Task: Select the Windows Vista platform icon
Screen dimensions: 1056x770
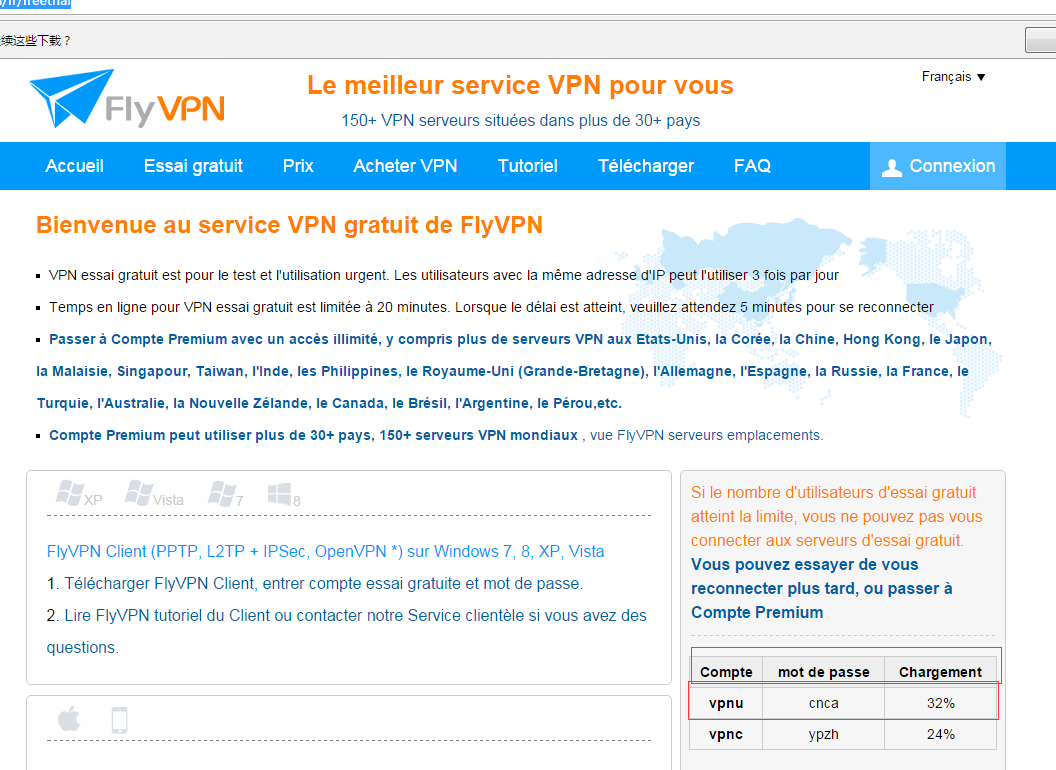Action: (154, 494)
